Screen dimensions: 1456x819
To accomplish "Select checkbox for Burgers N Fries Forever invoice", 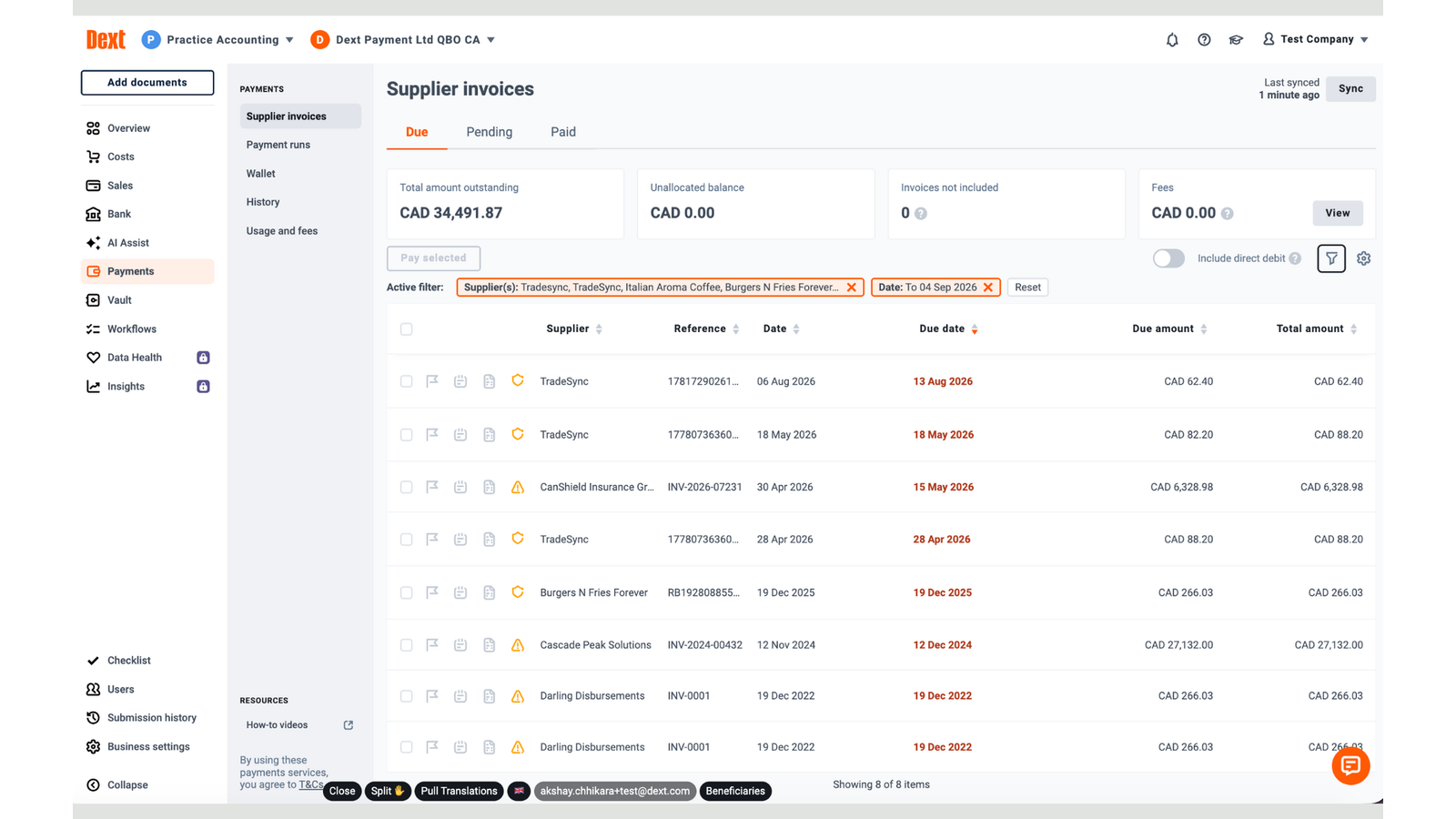I will point(407,593).
